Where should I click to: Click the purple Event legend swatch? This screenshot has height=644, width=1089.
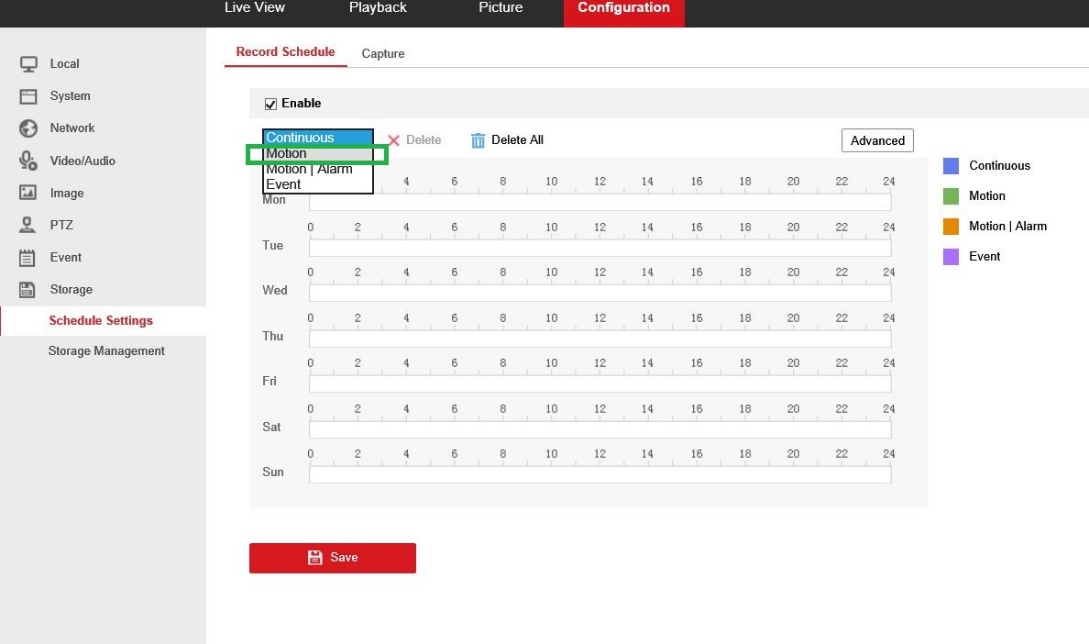(x=951, y=257)
